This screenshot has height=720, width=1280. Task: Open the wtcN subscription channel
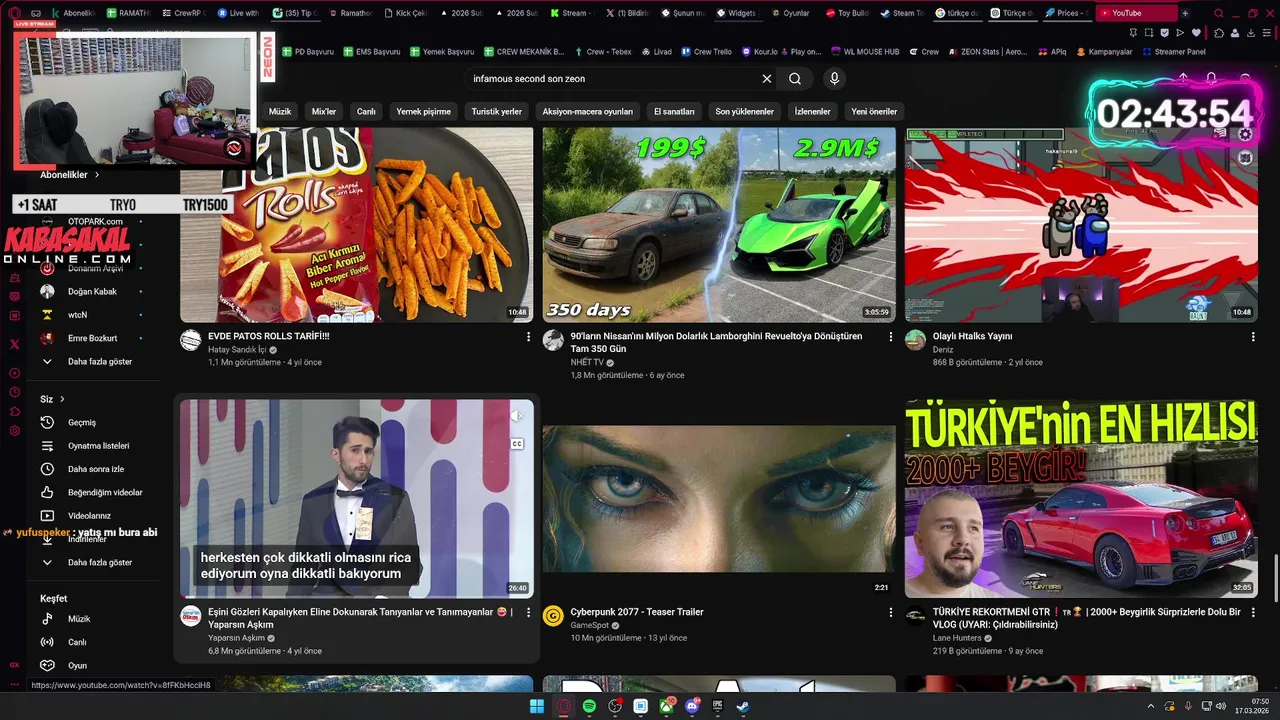(x=92, y=314)
